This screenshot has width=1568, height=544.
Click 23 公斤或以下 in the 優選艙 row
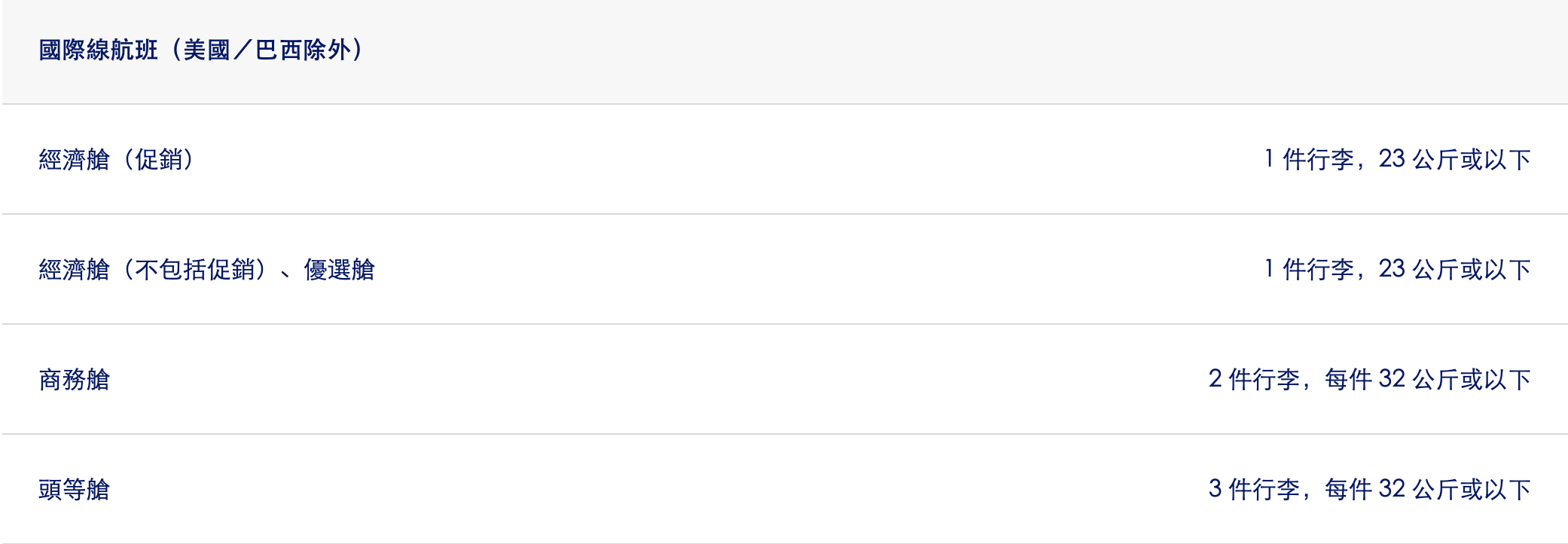[x=1454, y=270]
